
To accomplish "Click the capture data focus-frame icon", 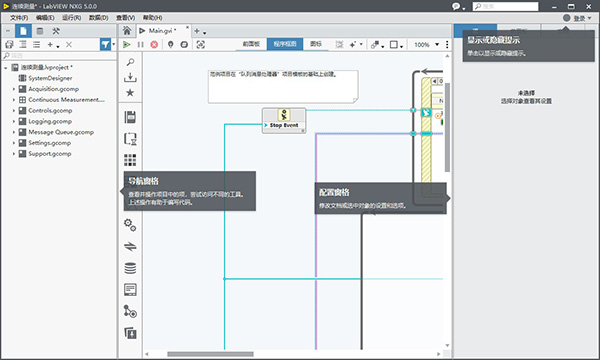I will click(201, 45).
